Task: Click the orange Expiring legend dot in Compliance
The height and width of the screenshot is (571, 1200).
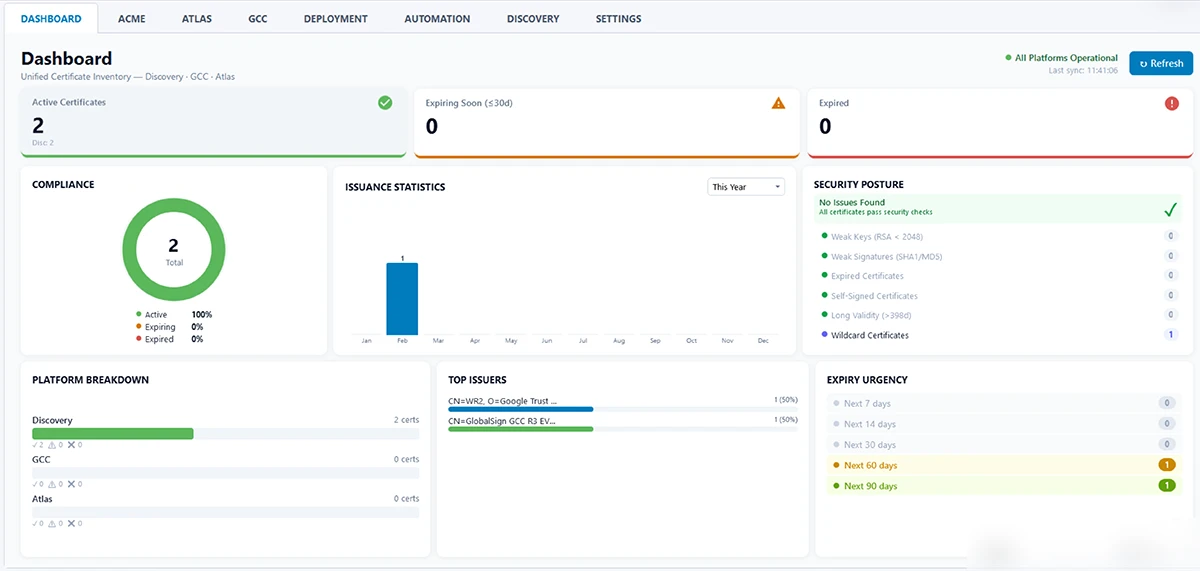Action: 138,327
